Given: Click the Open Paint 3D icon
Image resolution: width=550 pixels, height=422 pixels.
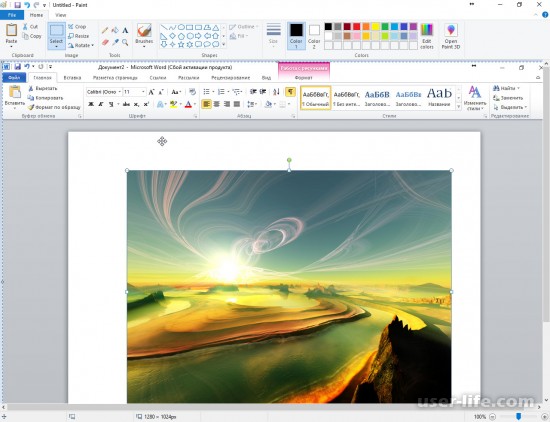Looking at the screenshot, I should (451, 36).
